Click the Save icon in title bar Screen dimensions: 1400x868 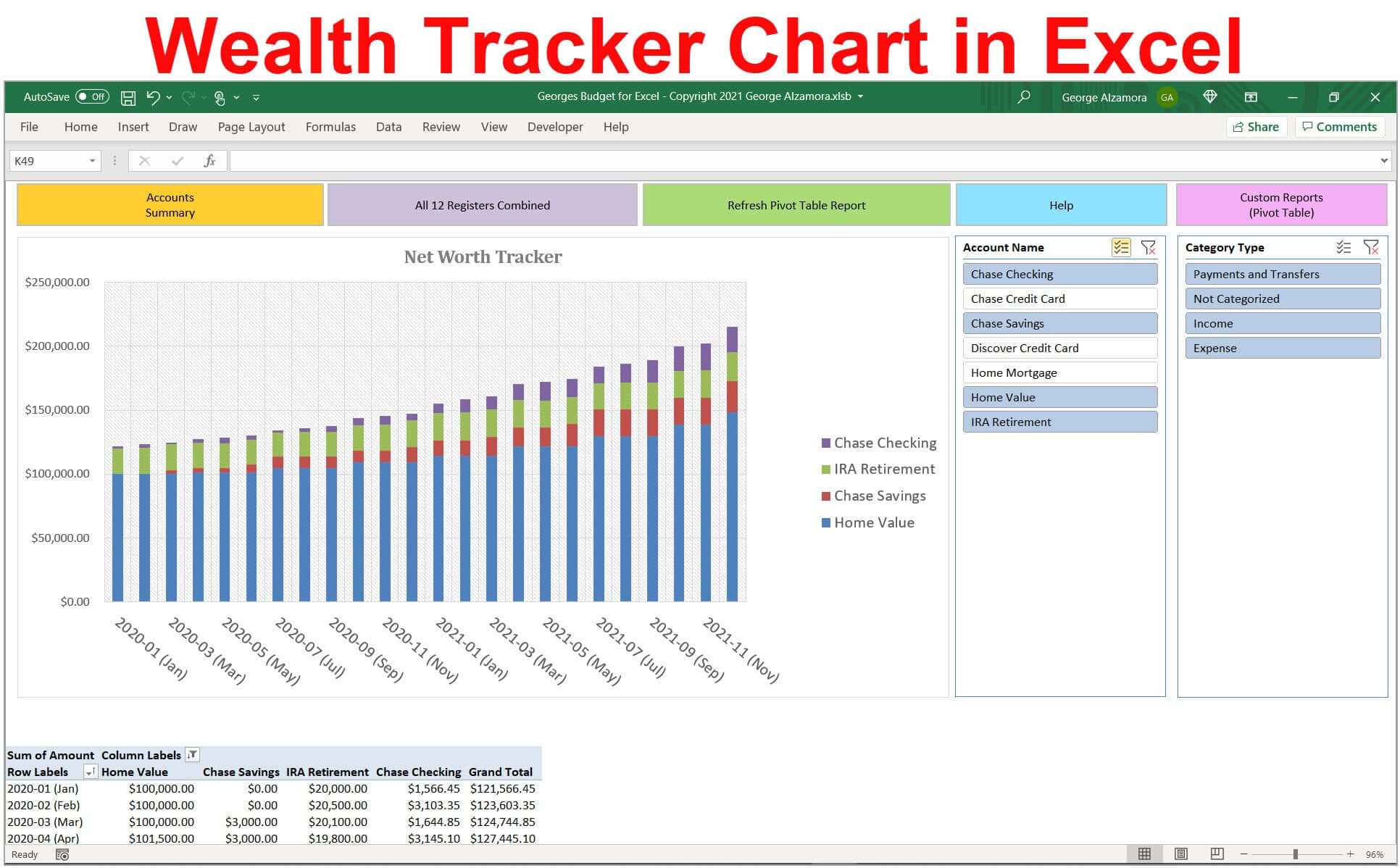point(128,97)
